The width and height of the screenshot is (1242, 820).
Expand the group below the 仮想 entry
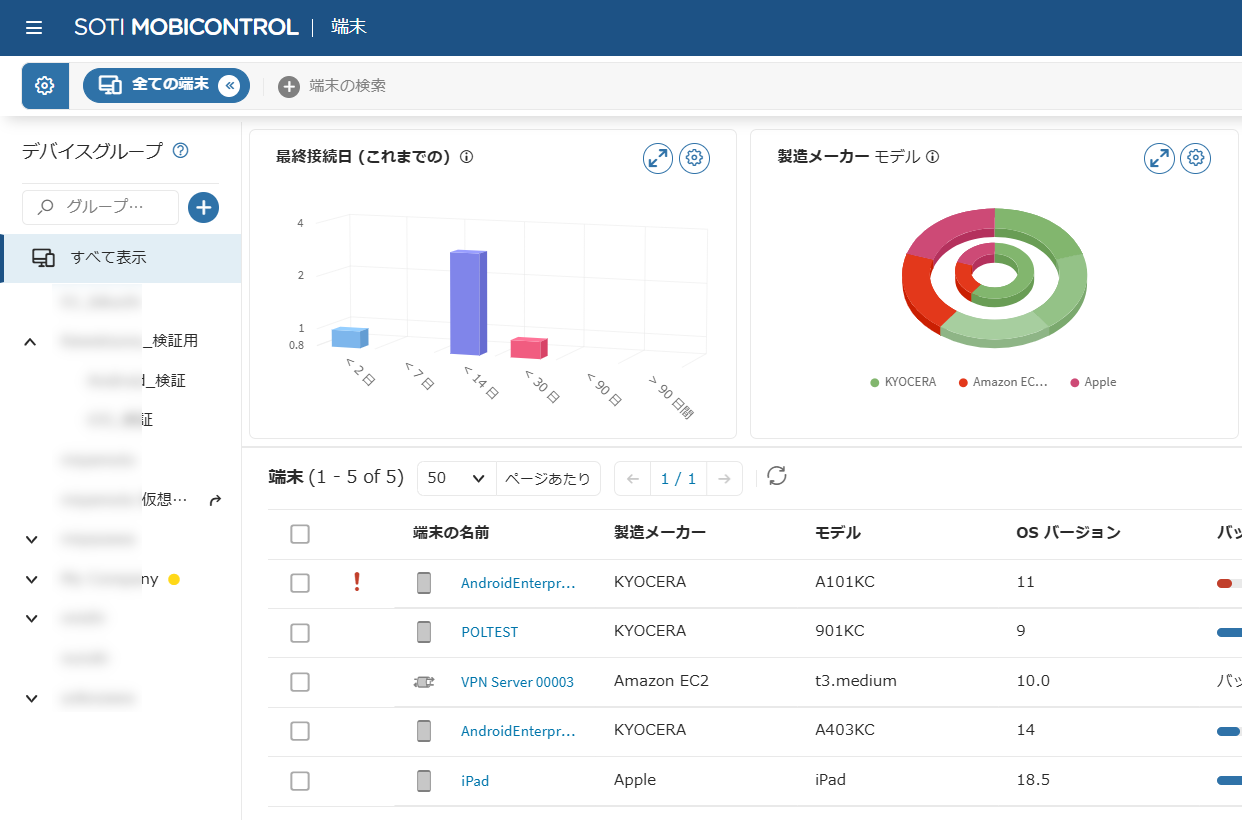point(31,540)
